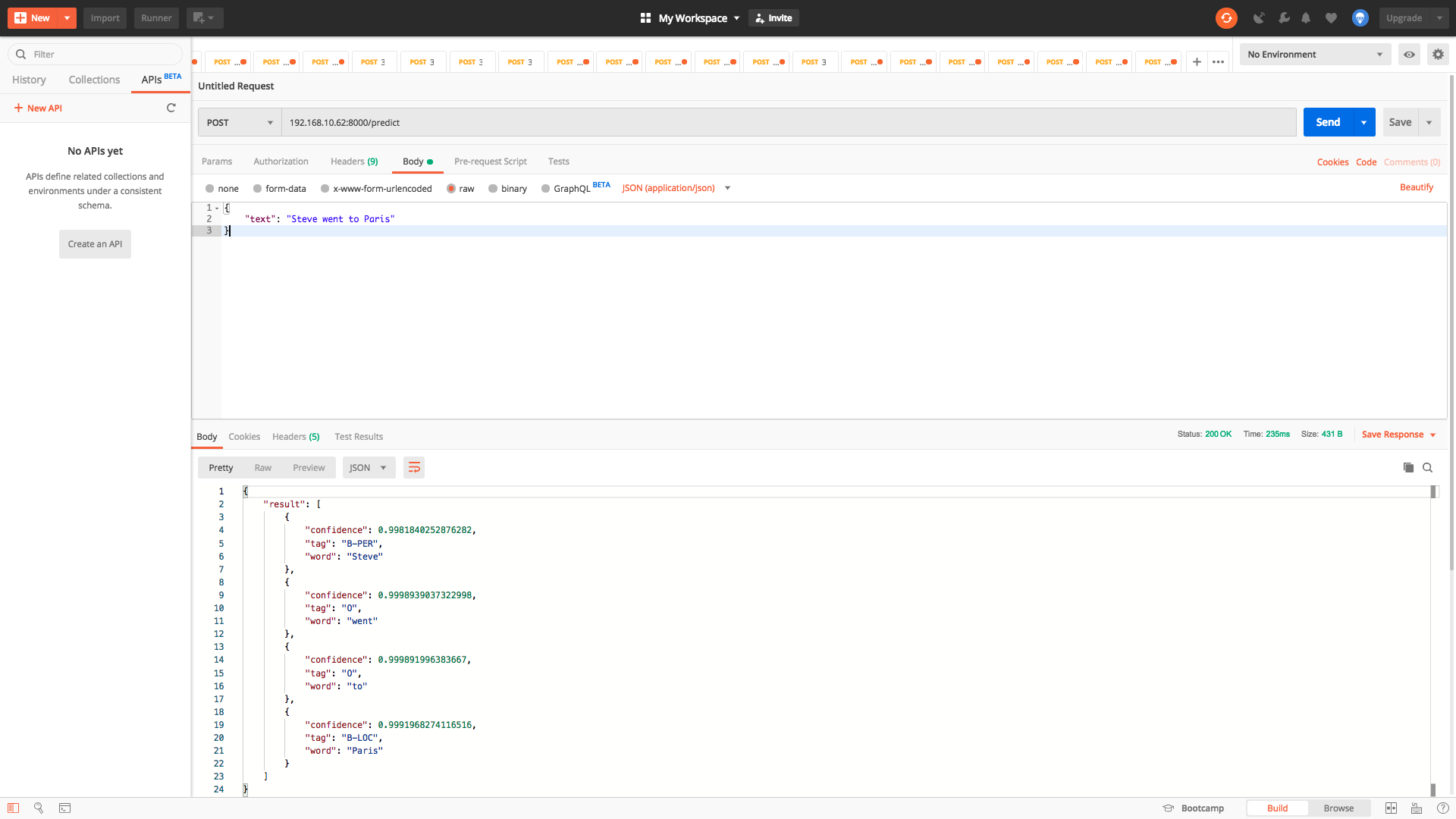
Task: Toggle word wrap in response viewer
Action: pos(414,468)
